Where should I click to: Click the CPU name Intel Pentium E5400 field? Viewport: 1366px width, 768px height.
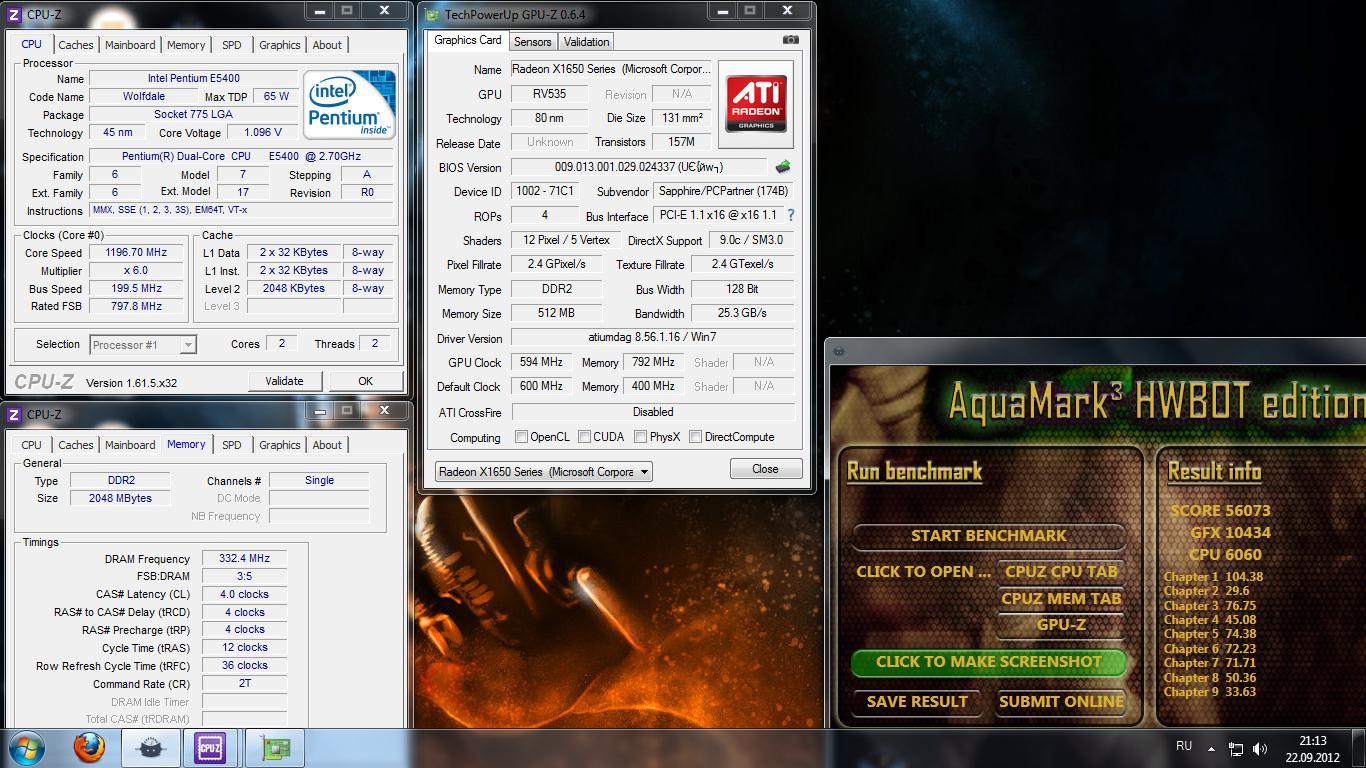[193, 78]
